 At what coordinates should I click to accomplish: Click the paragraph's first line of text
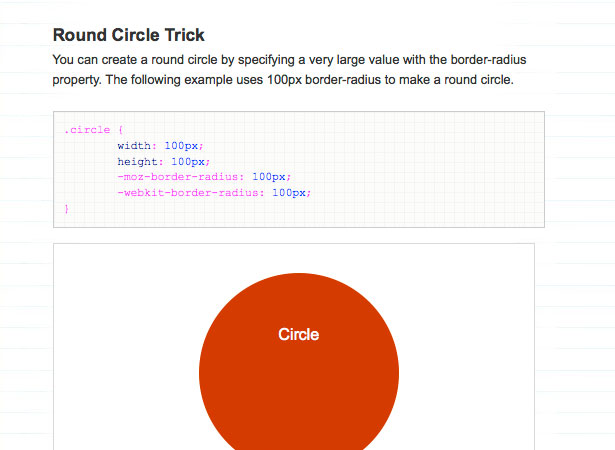[x=289, y=60]
